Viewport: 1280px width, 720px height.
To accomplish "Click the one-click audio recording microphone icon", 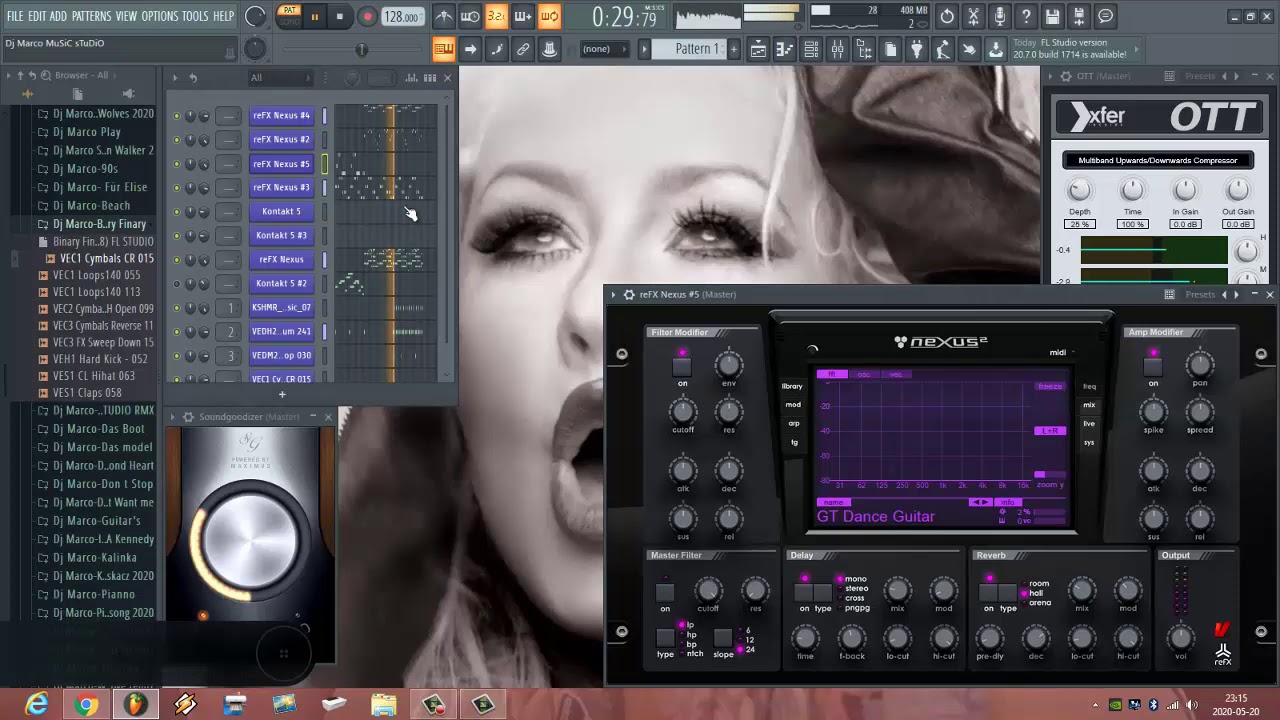I will pos(999,16).
